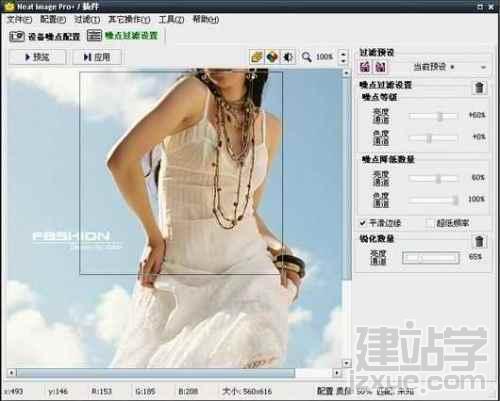This screenshot has width=500, height=401.
Task: Click the 60% noise reduction value
Action: [478, 178]
